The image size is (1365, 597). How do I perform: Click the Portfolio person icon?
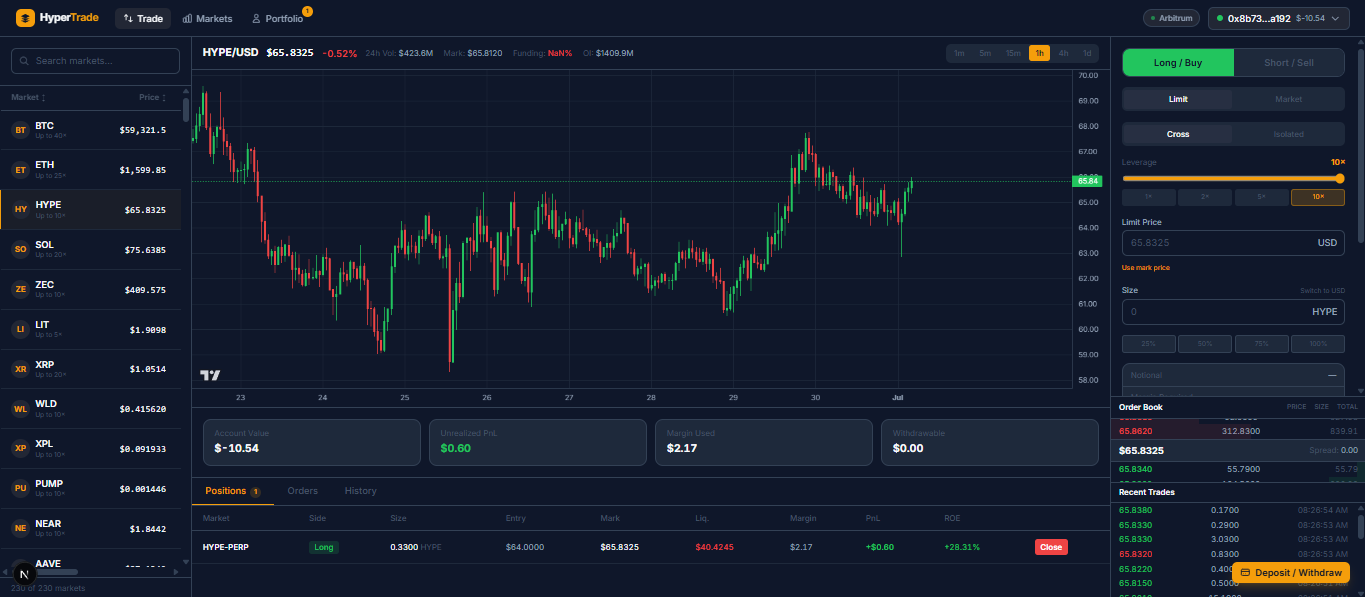(256, 19)
